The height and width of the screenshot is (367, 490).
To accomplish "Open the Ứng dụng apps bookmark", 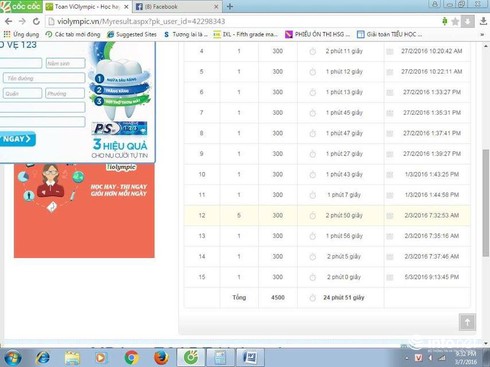I will pos(21,34).
